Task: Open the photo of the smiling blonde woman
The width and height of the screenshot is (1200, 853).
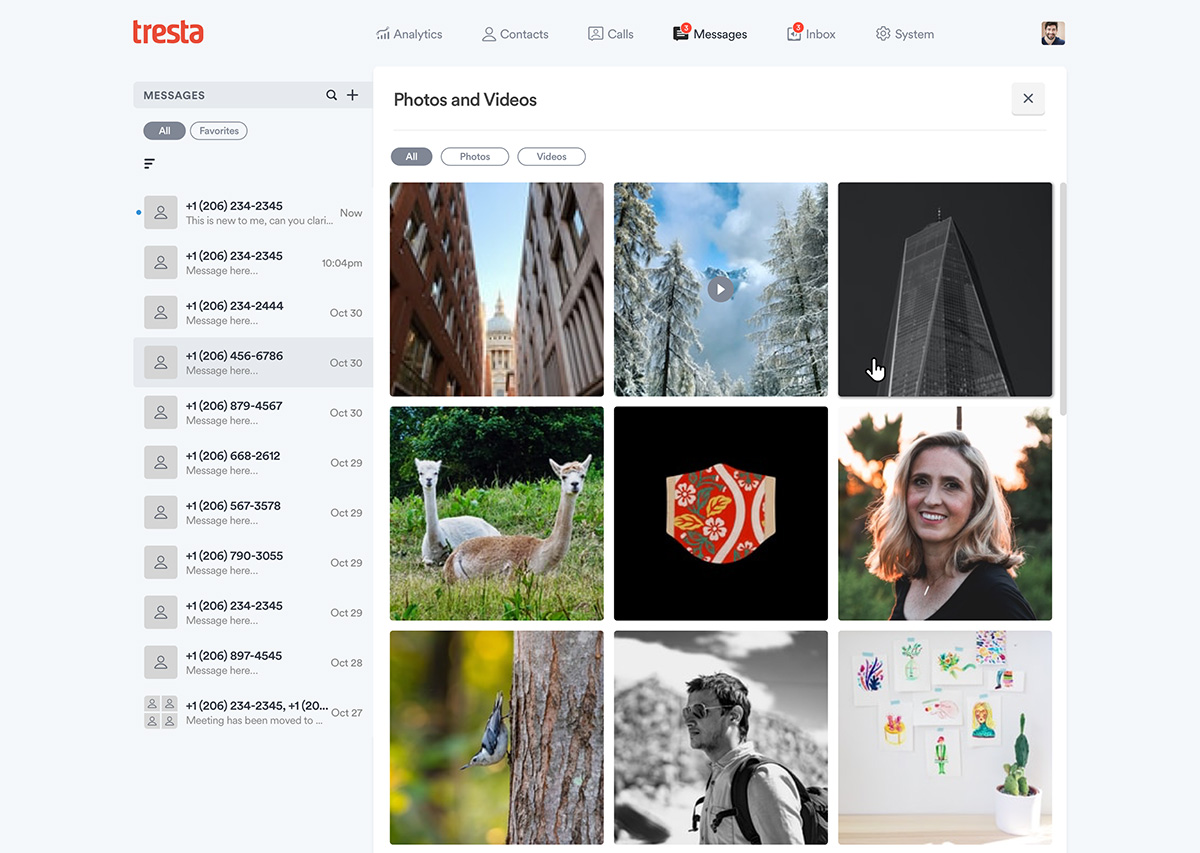Action: click(x=945, y=513)
